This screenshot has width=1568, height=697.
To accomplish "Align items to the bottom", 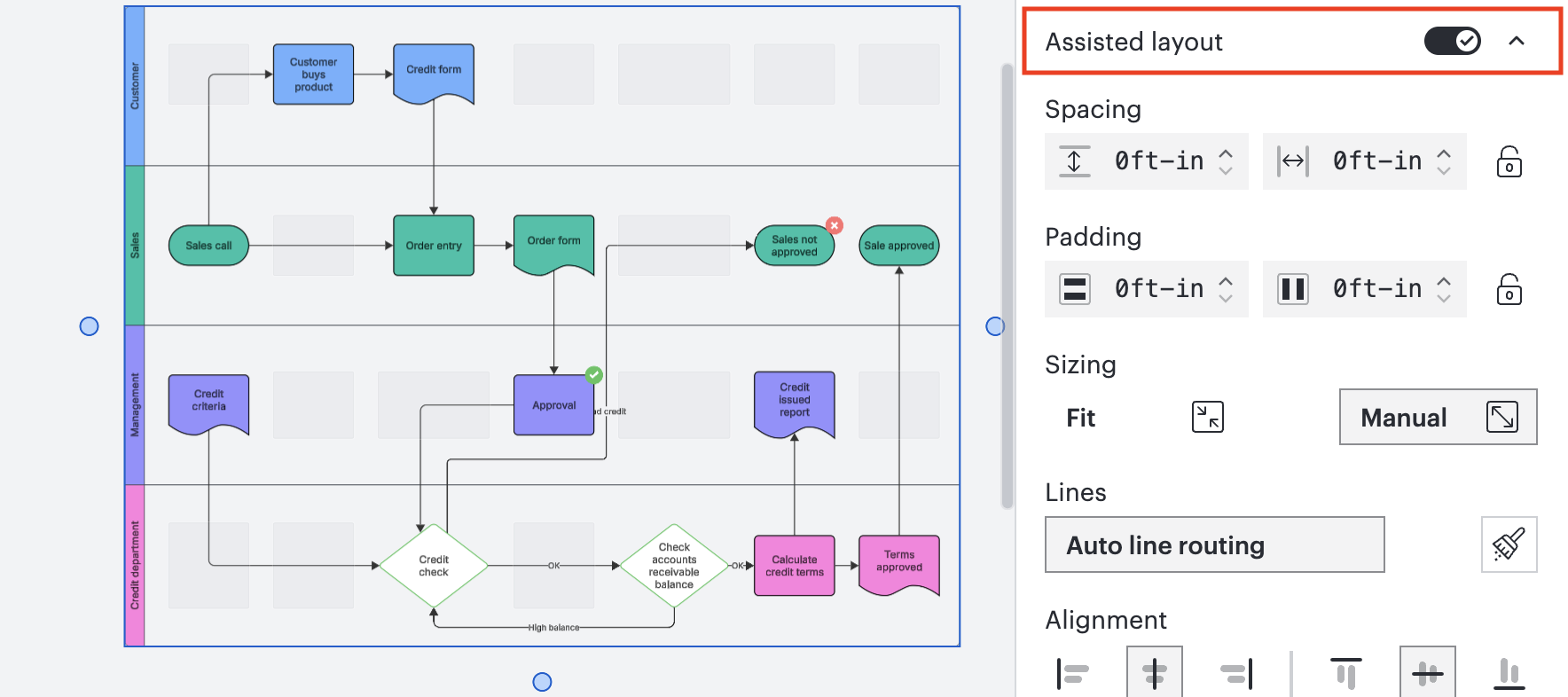I will coord(1509,673).
